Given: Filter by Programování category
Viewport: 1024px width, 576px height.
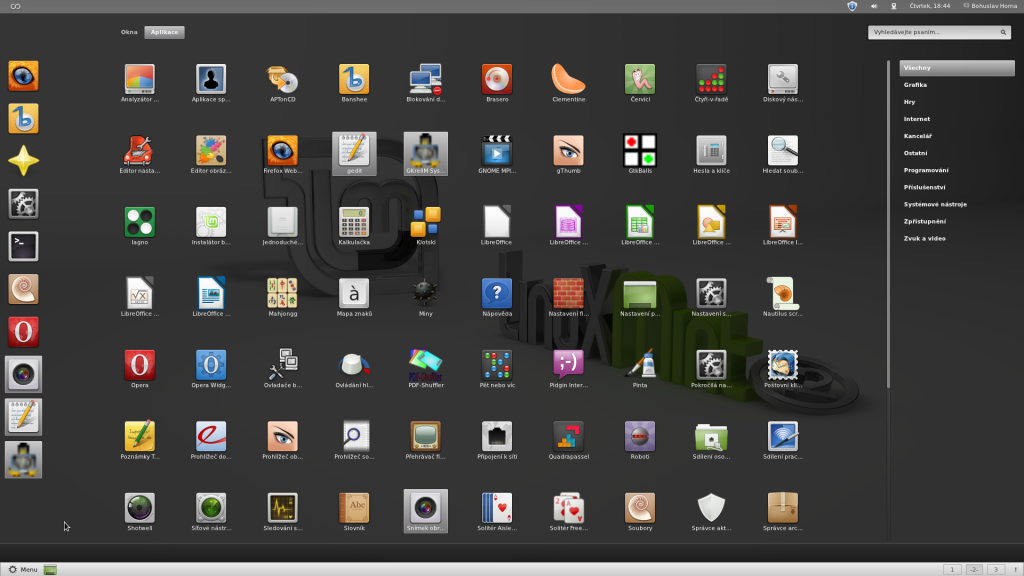Looking at the screenshot, I should [x=926, y=170].
